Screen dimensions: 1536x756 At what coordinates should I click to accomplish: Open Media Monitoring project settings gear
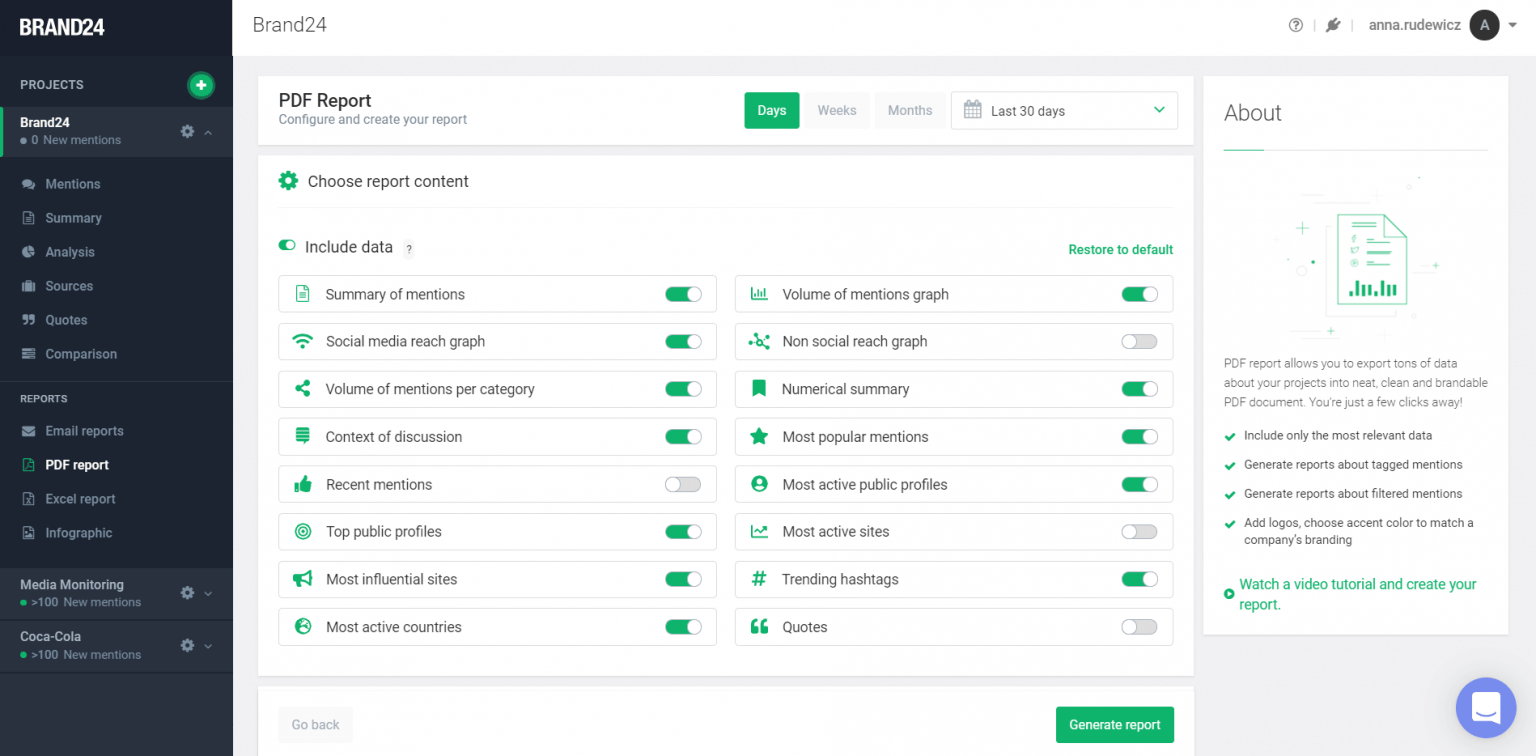click(x=187, y=593)
